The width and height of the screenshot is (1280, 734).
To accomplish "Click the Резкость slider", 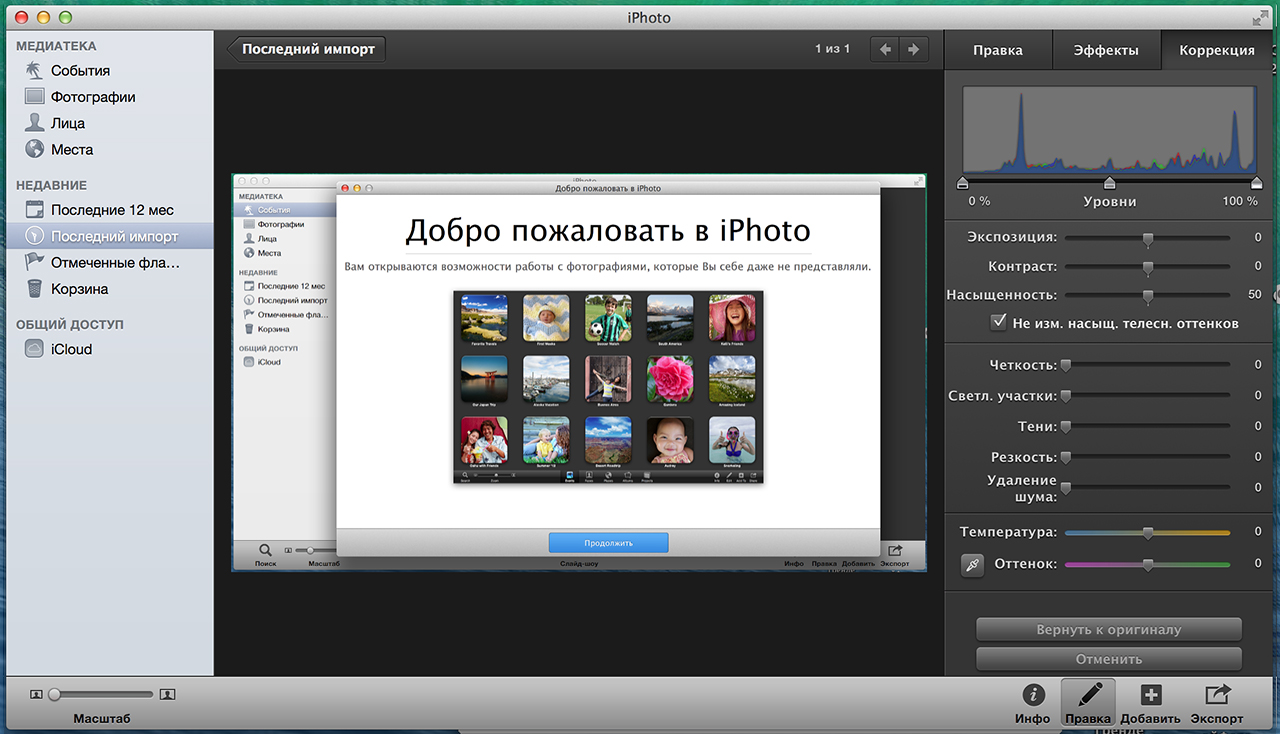I will click(1148, 458).
